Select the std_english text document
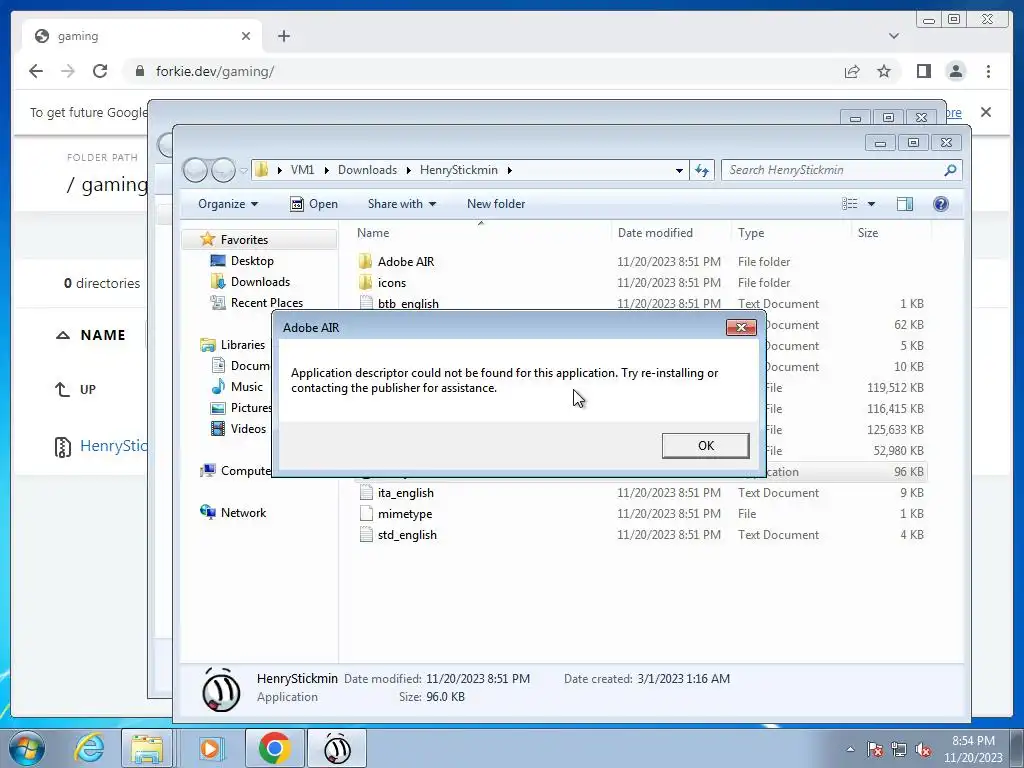 pos(407,534)
